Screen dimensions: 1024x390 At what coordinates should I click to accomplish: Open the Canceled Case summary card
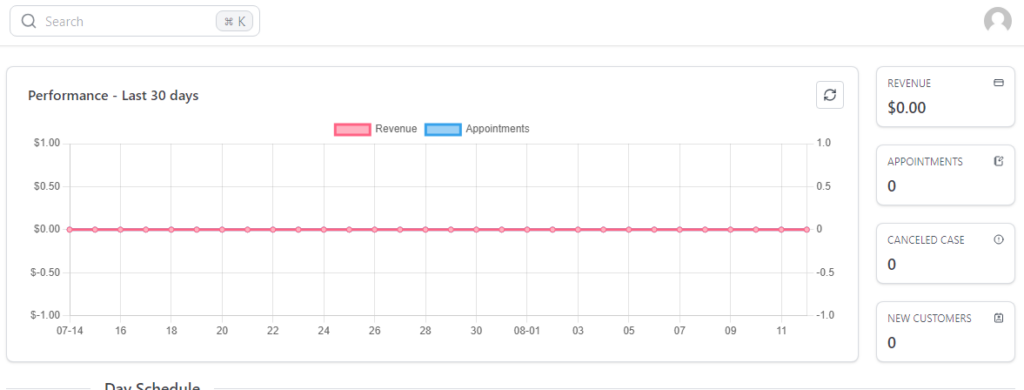[945, 253]
